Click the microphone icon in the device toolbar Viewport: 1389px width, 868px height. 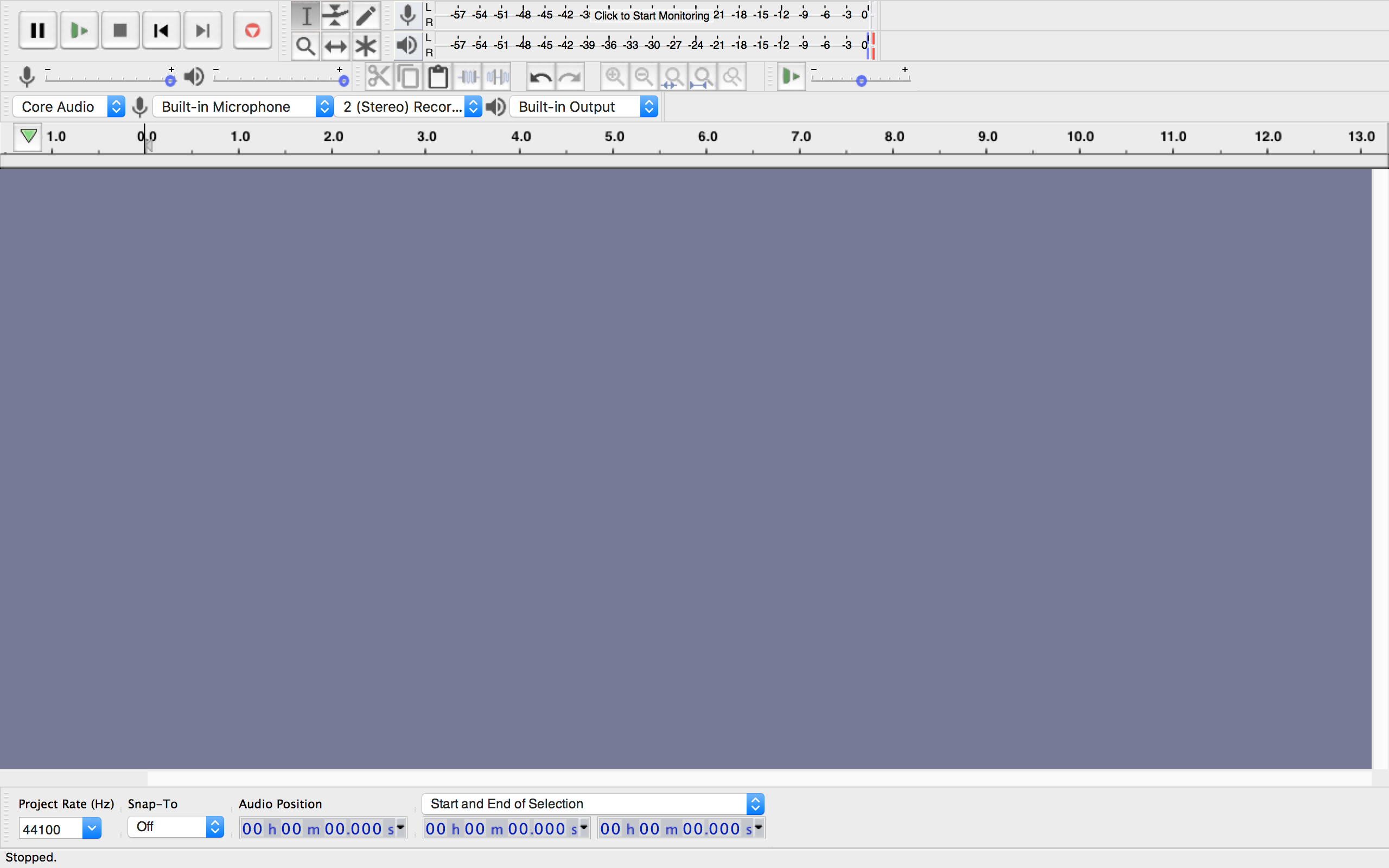[139, 106]
